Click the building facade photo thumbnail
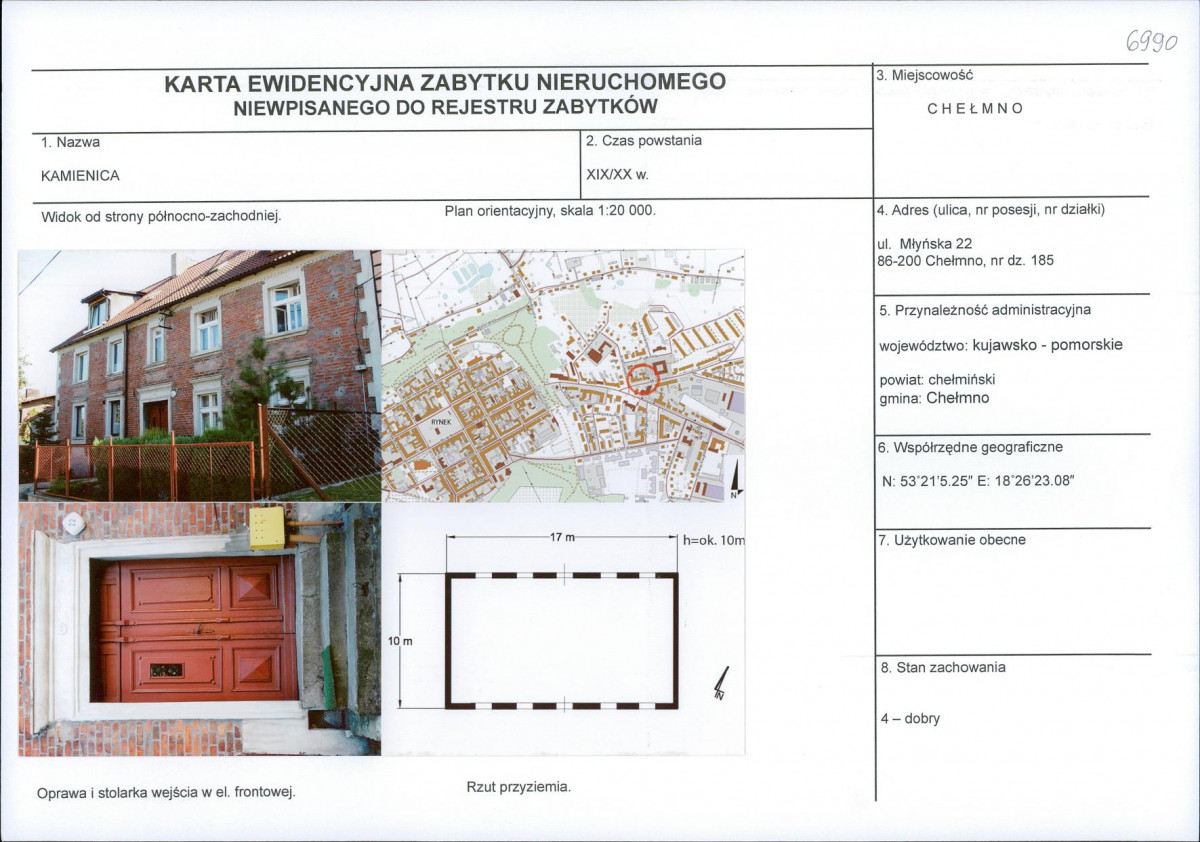This screenshot has width=1200, height=842. [200, 376]
